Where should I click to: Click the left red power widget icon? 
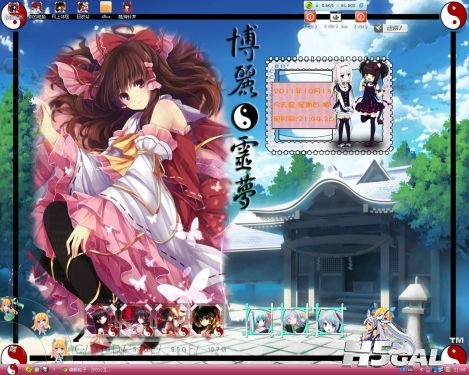310,16
